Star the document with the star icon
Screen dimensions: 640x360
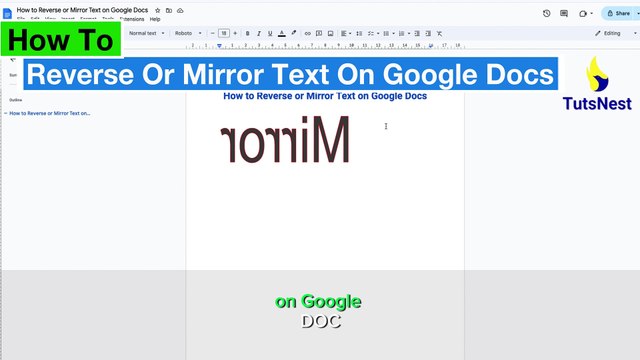pos(158,11)
